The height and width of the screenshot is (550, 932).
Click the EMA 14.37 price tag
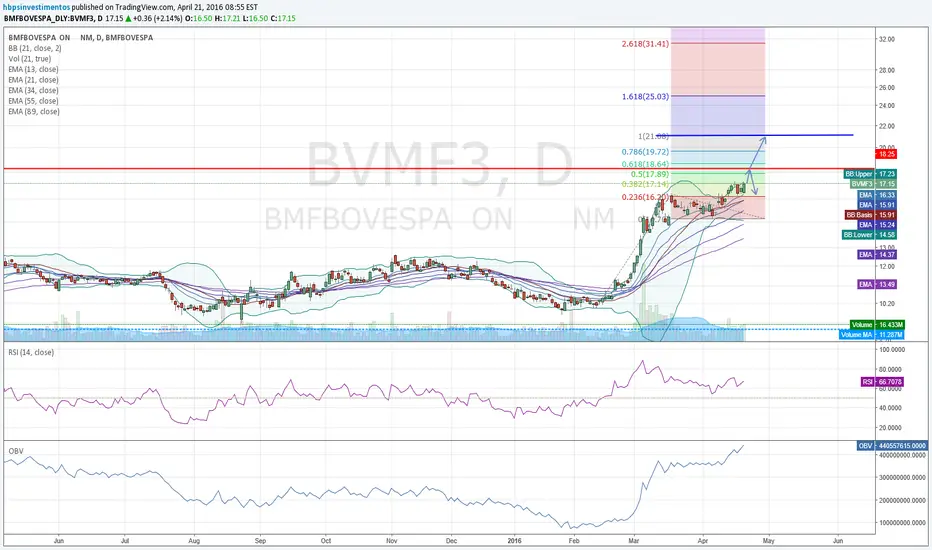[x=877, y=254]
